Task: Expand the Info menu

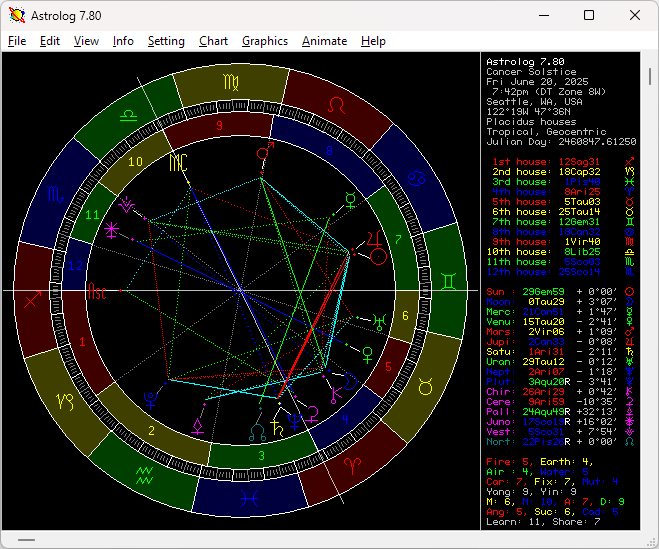Action: pos(123,41)
